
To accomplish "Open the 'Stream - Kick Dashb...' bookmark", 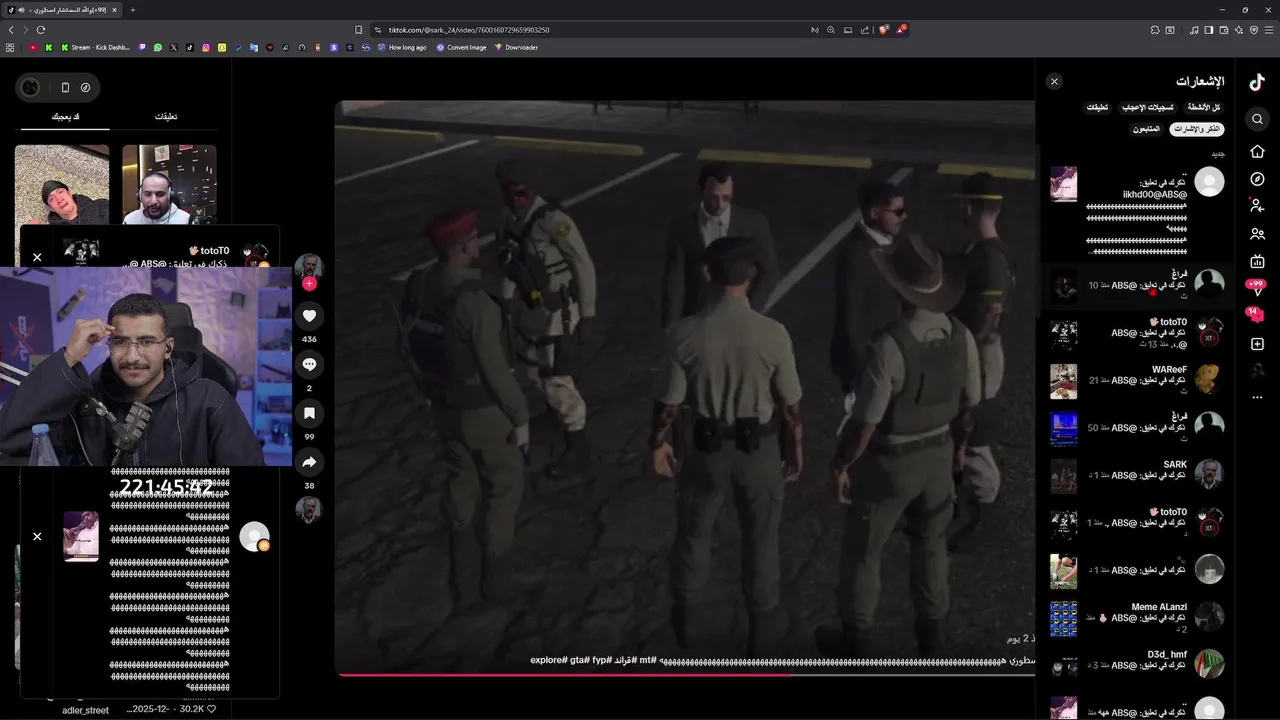I will click(x=95, y=47).
